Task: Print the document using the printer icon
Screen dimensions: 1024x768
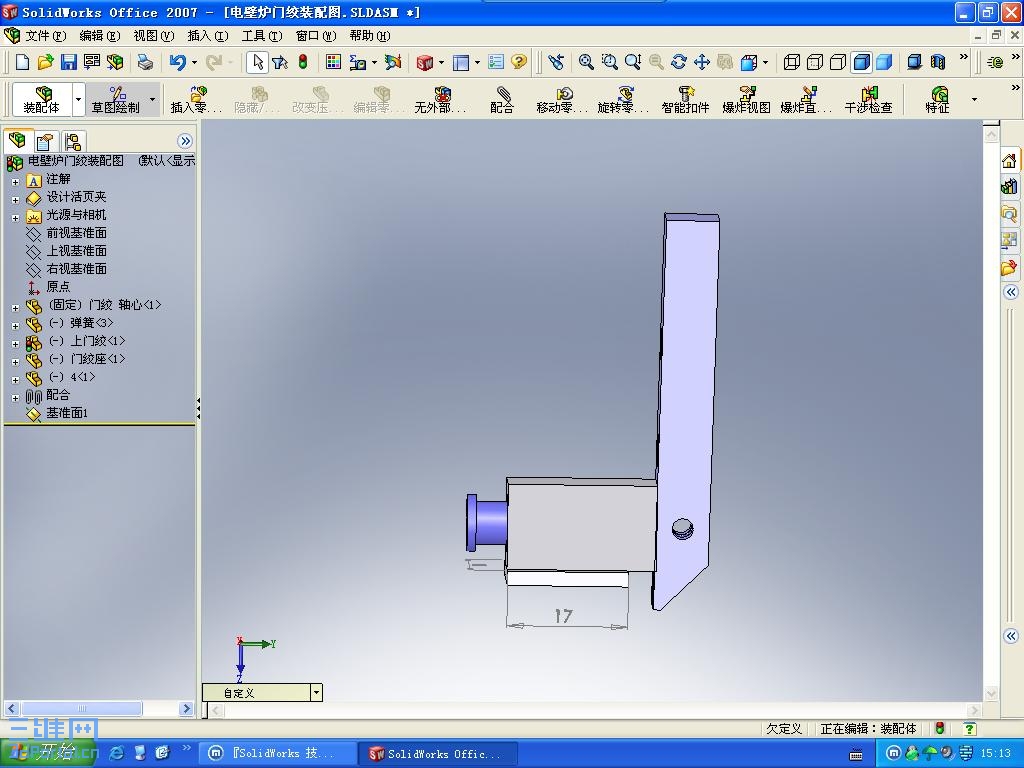Action: coord(145,62)
